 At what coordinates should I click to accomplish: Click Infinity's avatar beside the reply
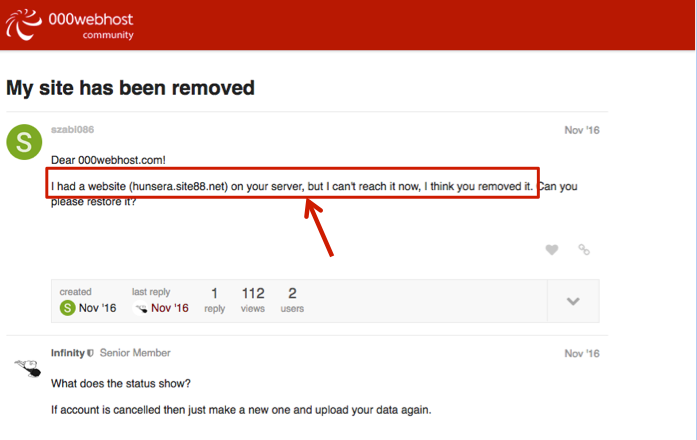pyautogui.click(x=26, y=368)
